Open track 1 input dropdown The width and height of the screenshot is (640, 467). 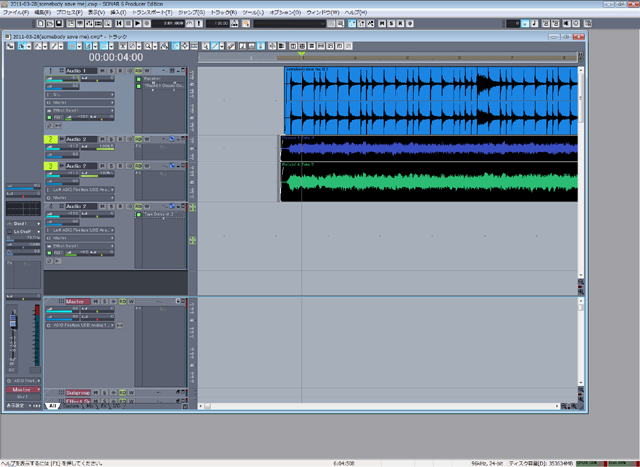click(80, 94)
